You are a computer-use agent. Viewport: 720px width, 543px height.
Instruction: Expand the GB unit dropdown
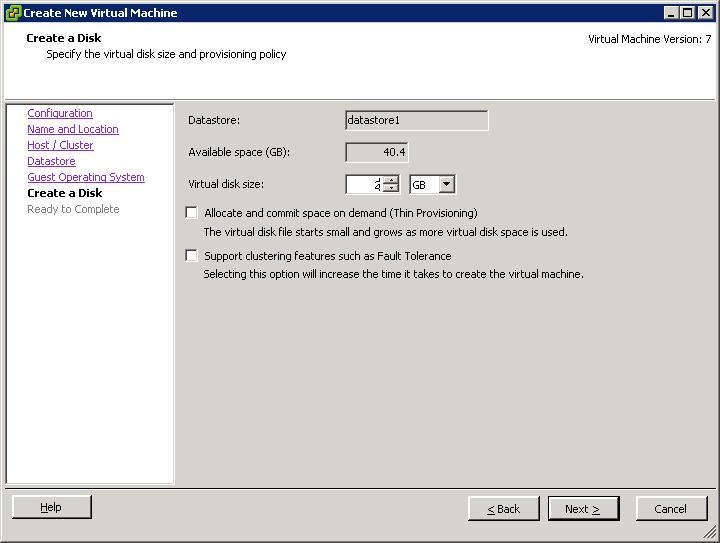coord(447,185)
